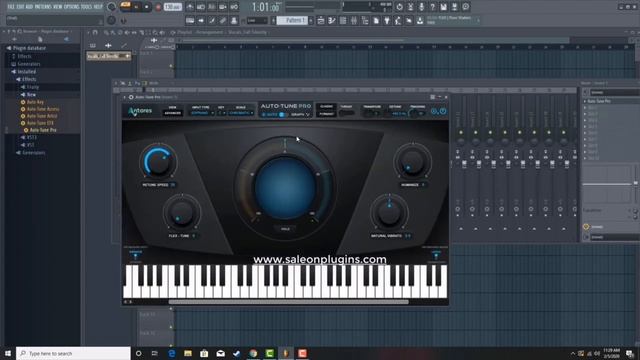
Task: Open the FILE menu
Action: click(x=11, y=7)
